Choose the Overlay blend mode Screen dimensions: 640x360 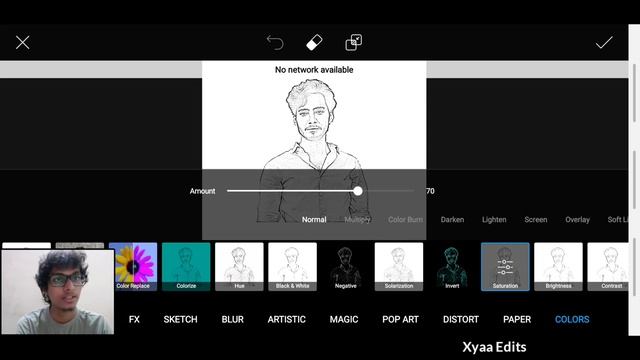tap(577, 220)
